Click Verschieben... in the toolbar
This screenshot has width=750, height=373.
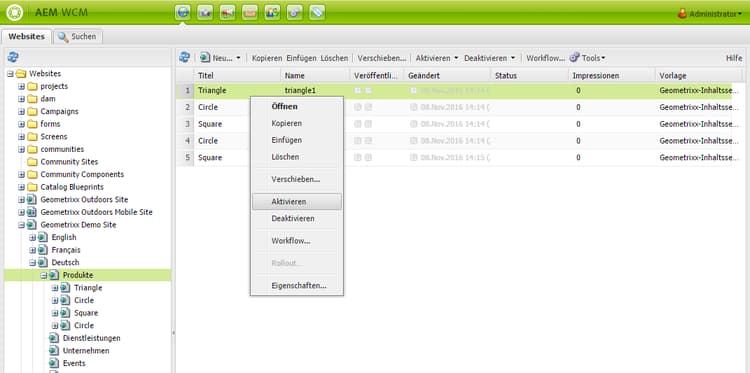coord(382,58)
